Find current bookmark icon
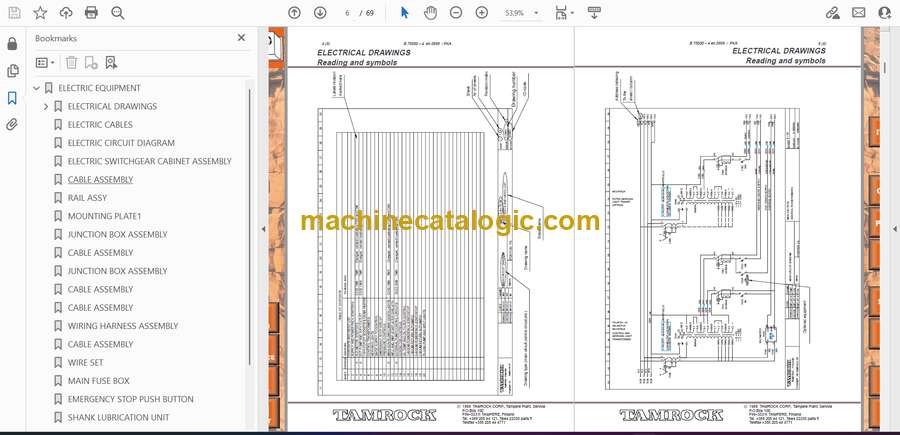 (x=111, y=63)
